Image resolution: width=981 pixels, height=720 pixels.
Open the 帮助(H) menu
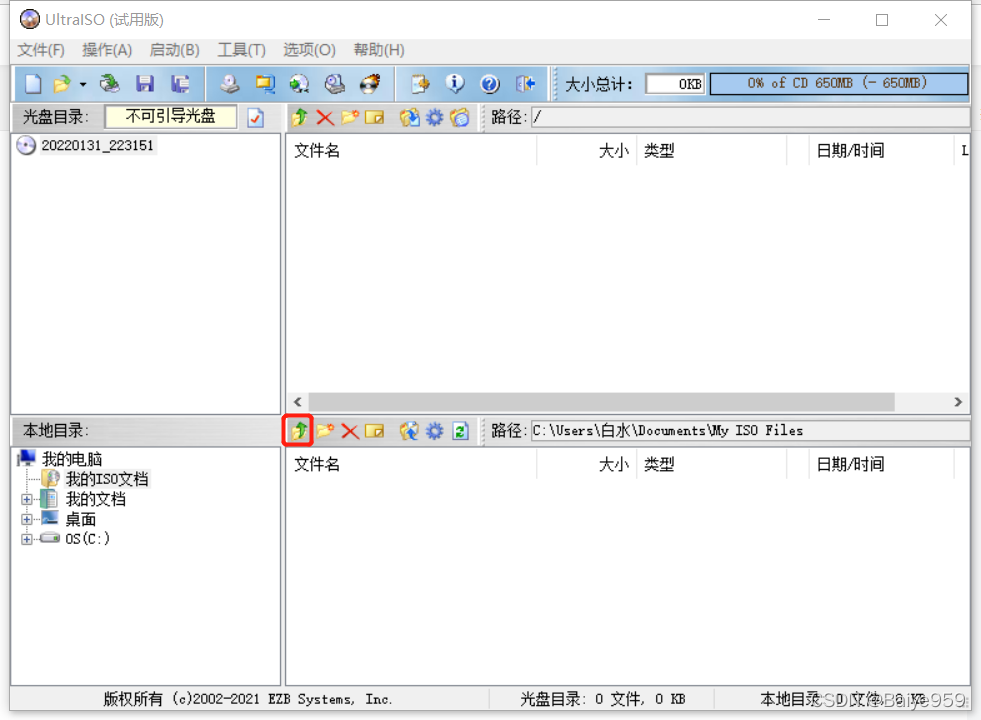[379, 50]
